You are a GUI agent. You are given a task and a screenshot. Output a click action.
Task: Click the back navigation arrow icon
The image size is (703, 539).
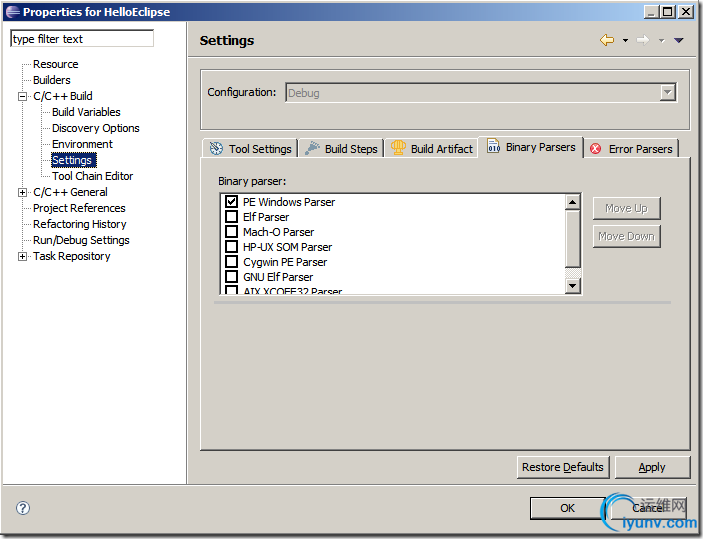(x=606, y=40)
